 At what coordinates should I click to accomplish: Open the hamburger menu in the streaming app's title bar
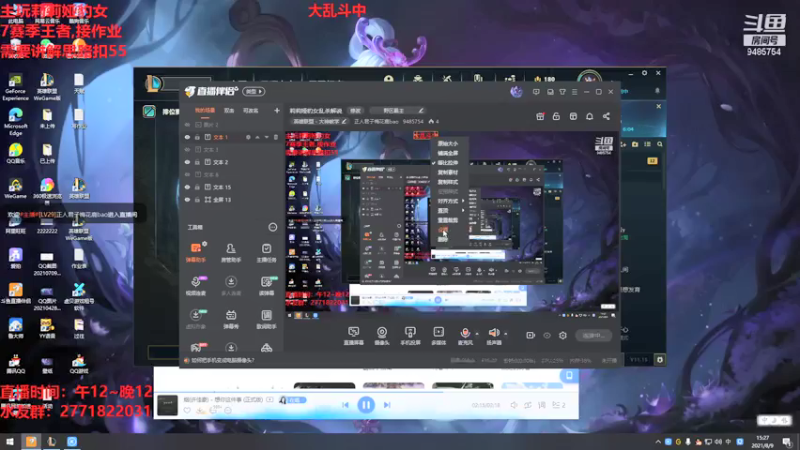574,92
